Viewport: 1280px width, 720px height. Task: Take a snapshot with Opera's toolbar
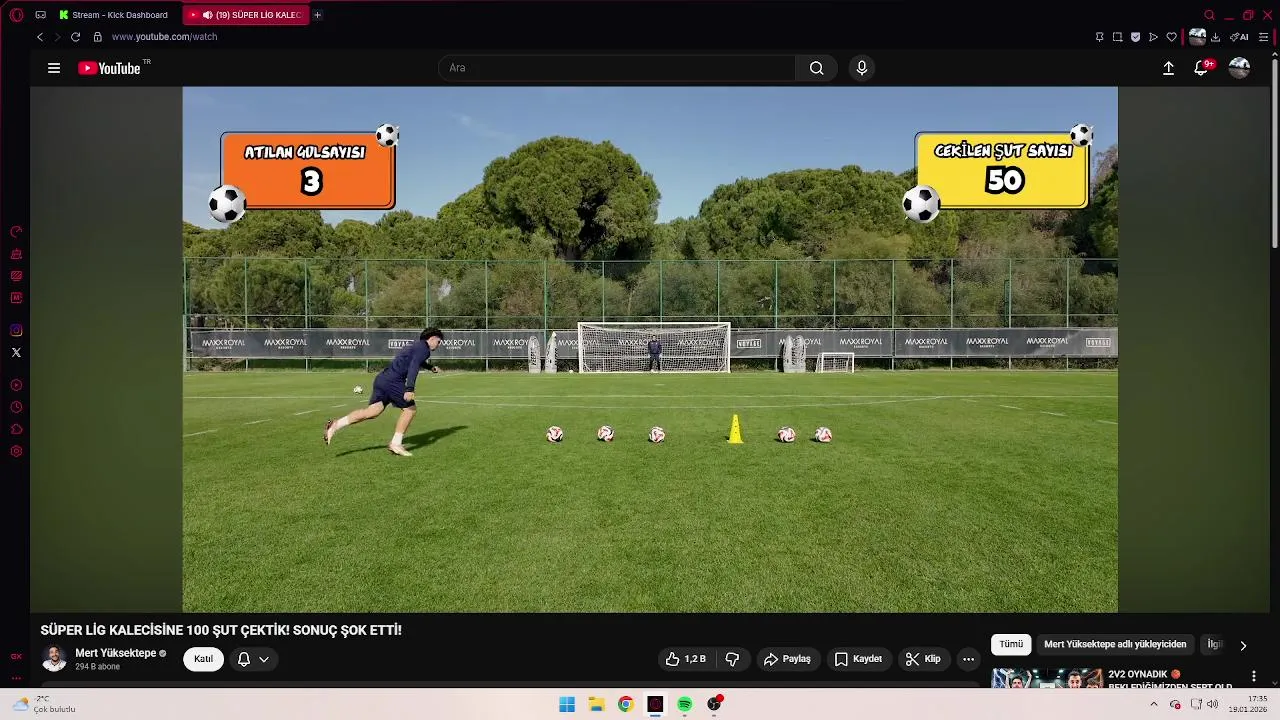click(x=1117, y=37)
